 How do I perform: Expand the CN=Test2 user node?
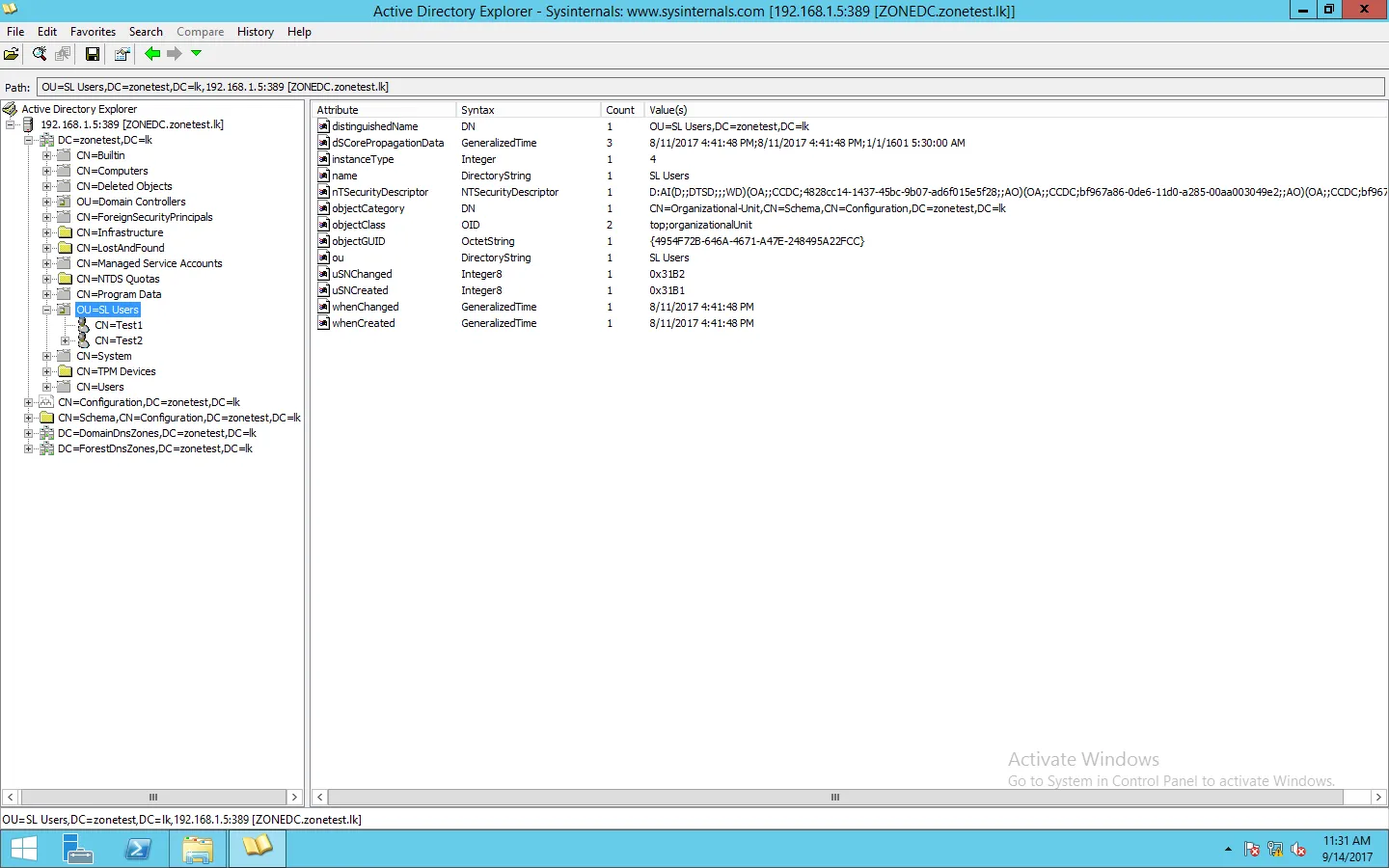point(66,340)
